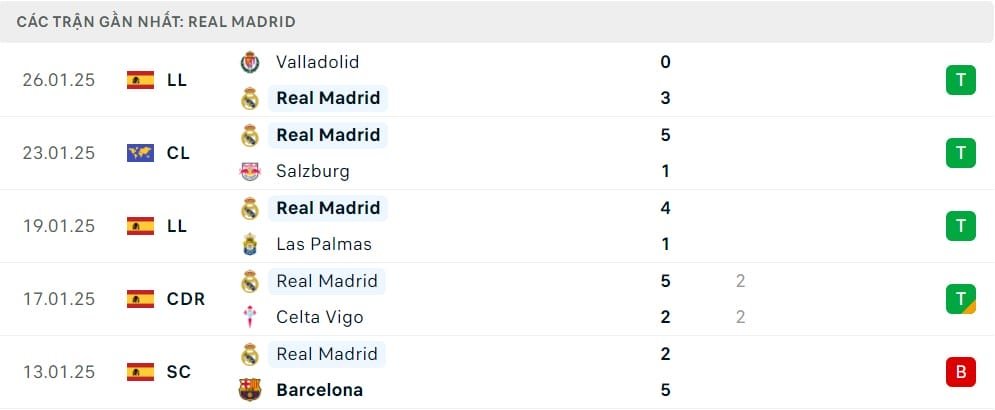Click the Spain flag beside SC
995x410 pixels.
(140, 372)
